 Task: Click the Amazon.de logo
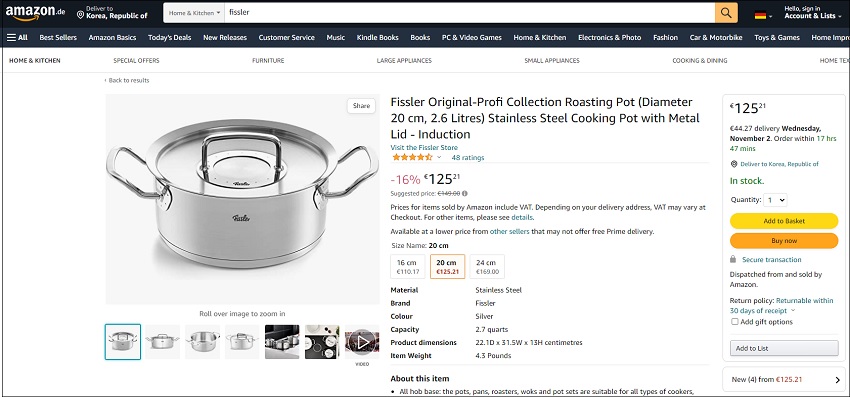click(35, 12)
